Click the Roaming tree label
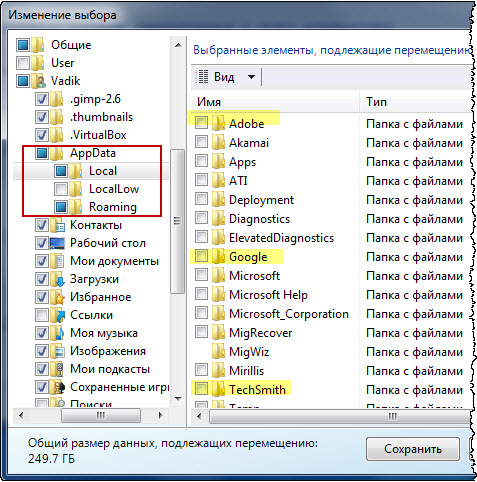 [113, 207]
